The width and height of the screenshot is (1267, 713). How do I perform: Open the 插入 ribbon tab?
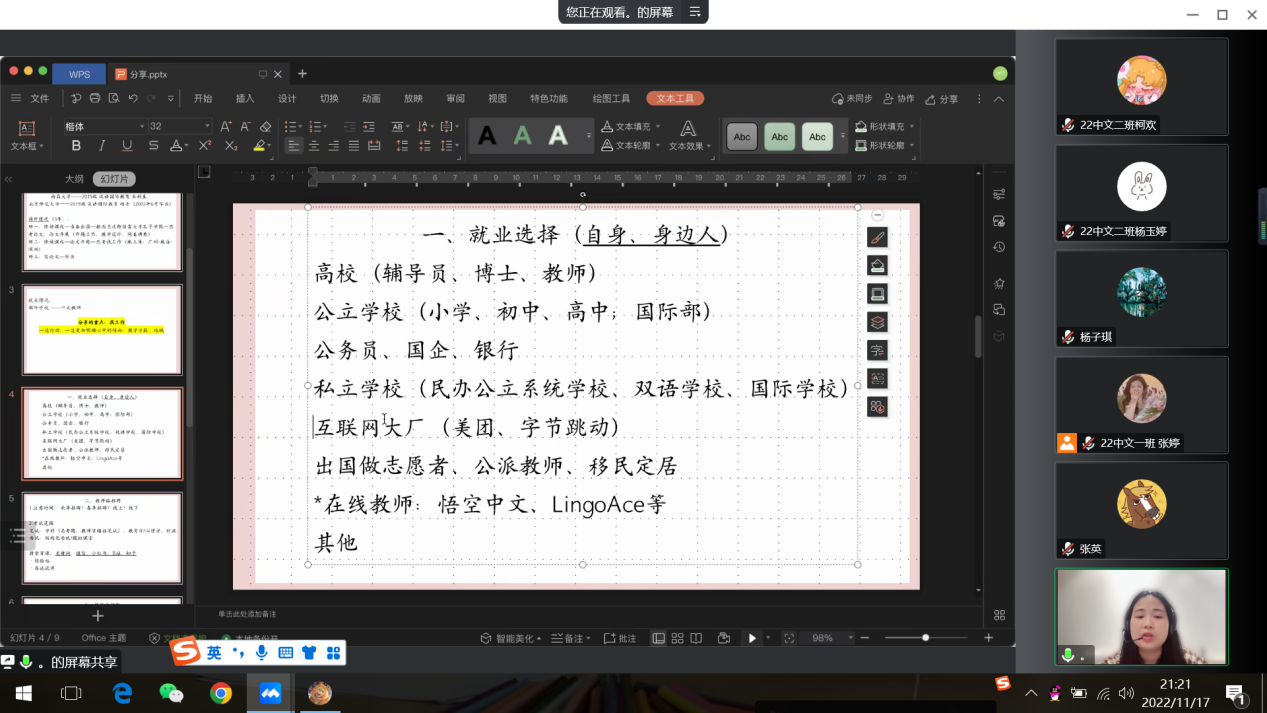coord(245,99)
